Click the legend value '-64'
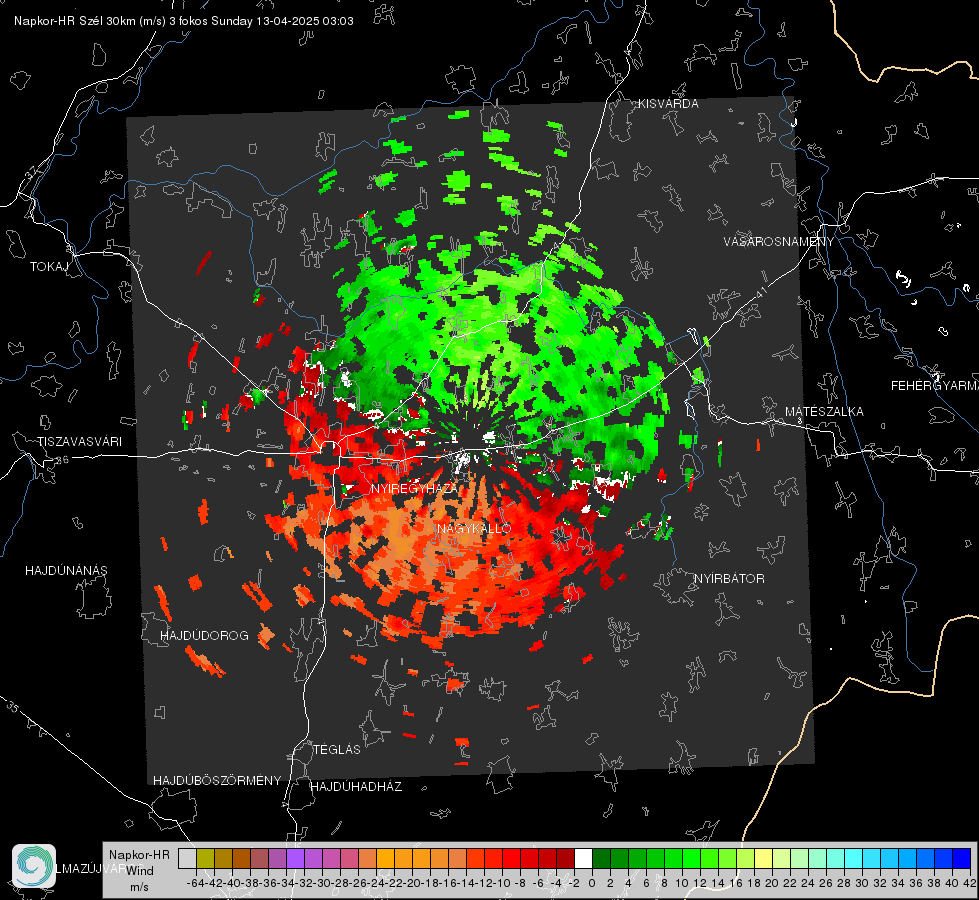 [194, 883]
